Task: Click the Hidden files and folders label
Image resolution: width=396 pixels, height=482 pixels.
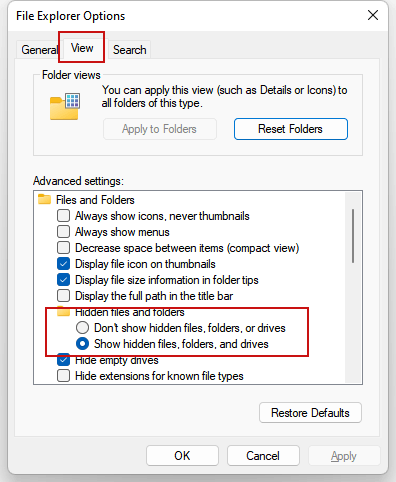Action: (x=130, y=312)
